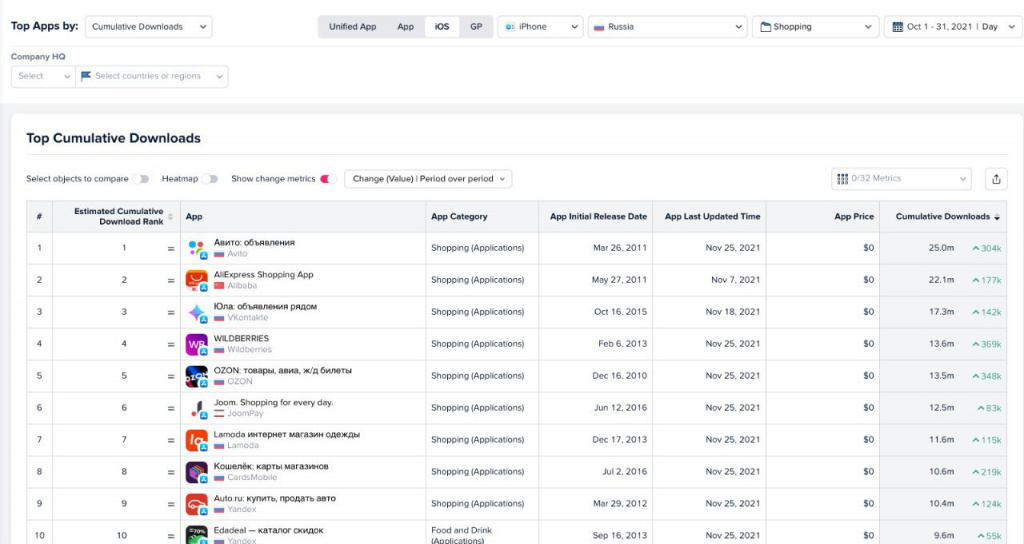This screenshot has height=544, width=1024.
Task: Switch to the Unified App tab
Action: click(352, 27)
